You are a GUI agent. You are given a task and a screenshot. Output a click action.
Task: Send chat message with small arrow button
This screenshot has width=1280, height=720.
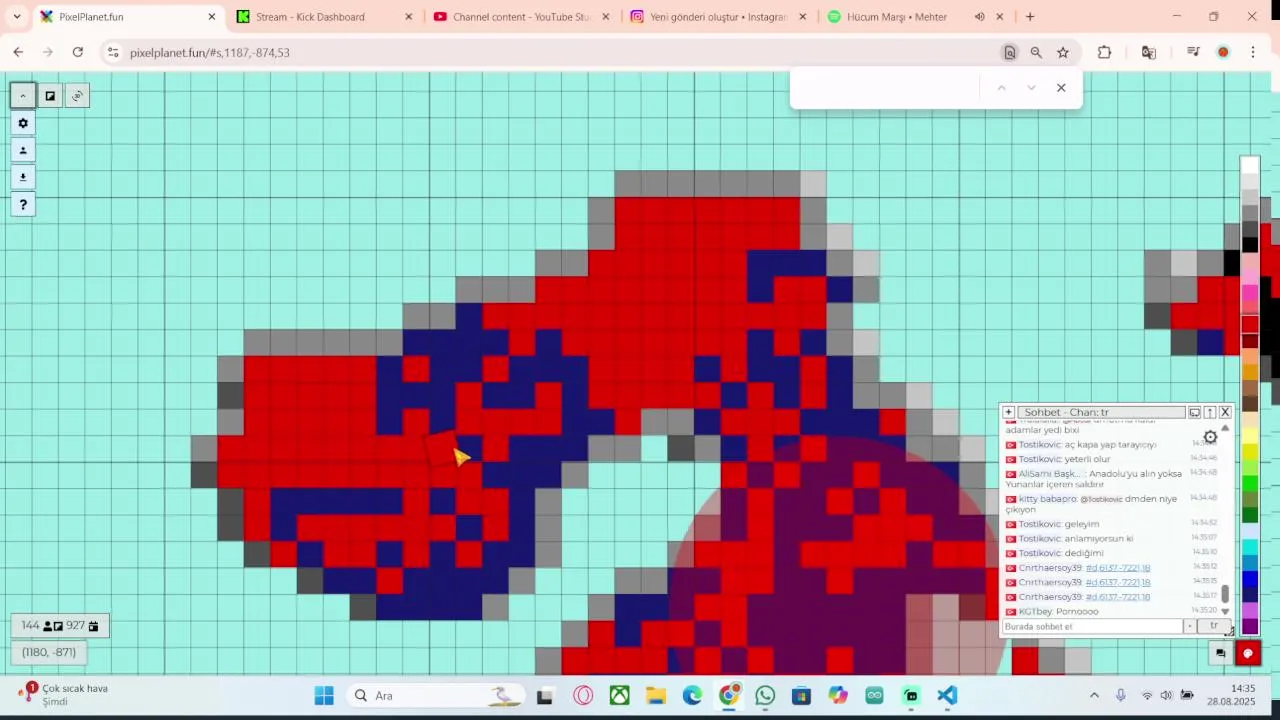(1189, 626)
